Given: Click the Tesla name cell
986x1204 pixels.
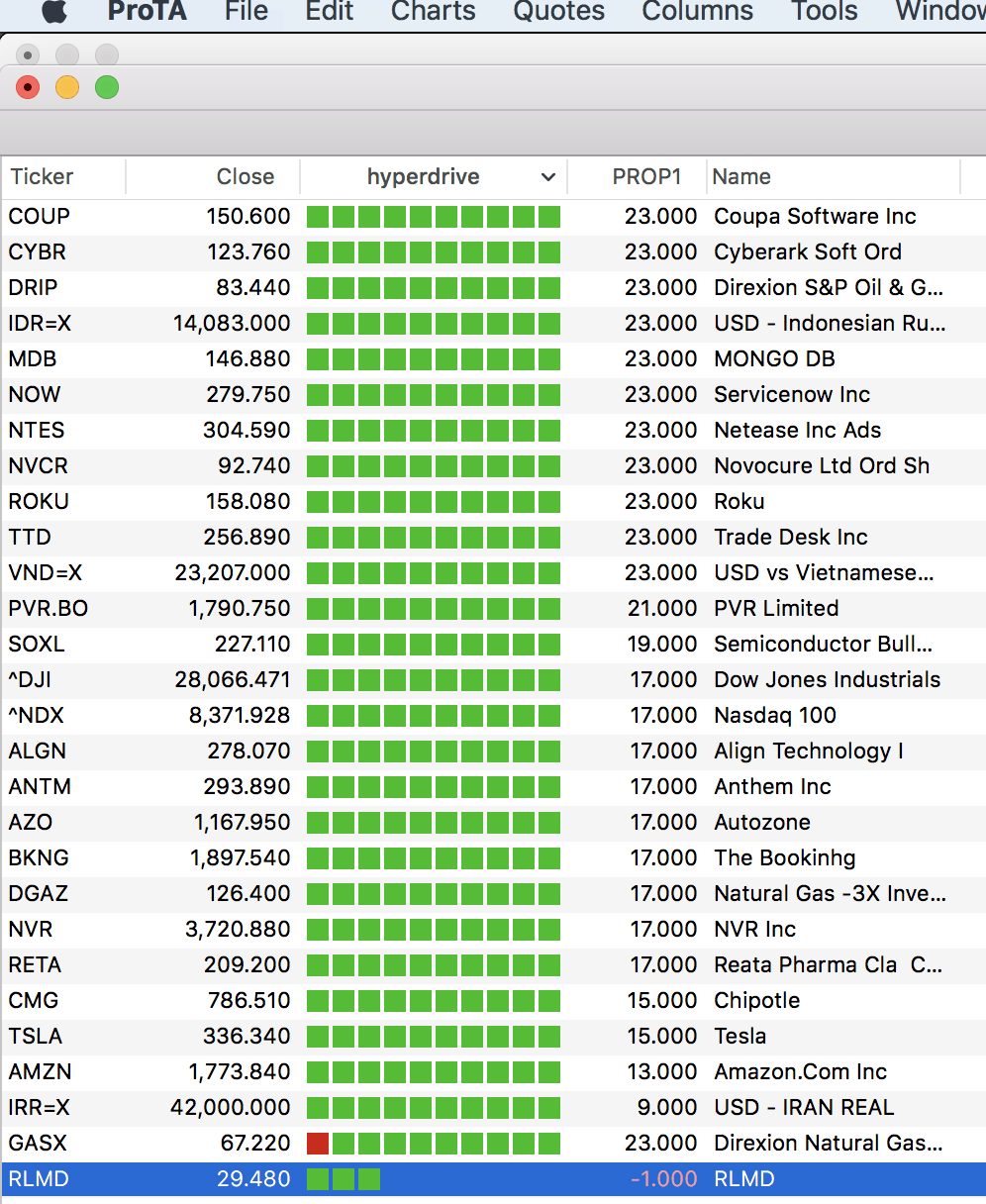Looking at the screenshot, I should (x=740, y=1037).
